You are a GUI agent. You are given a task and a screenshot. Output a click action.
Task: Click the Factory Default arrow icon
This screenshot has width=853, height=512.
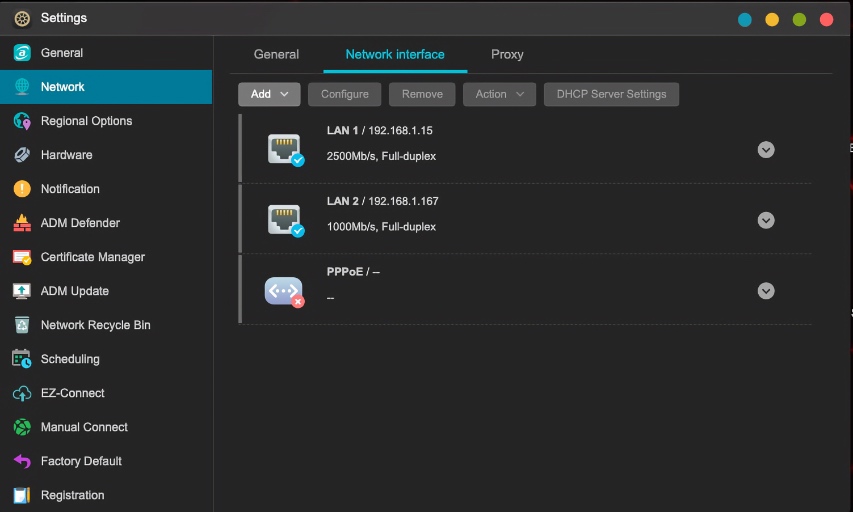pyautogui.click(x=22, y=461)
